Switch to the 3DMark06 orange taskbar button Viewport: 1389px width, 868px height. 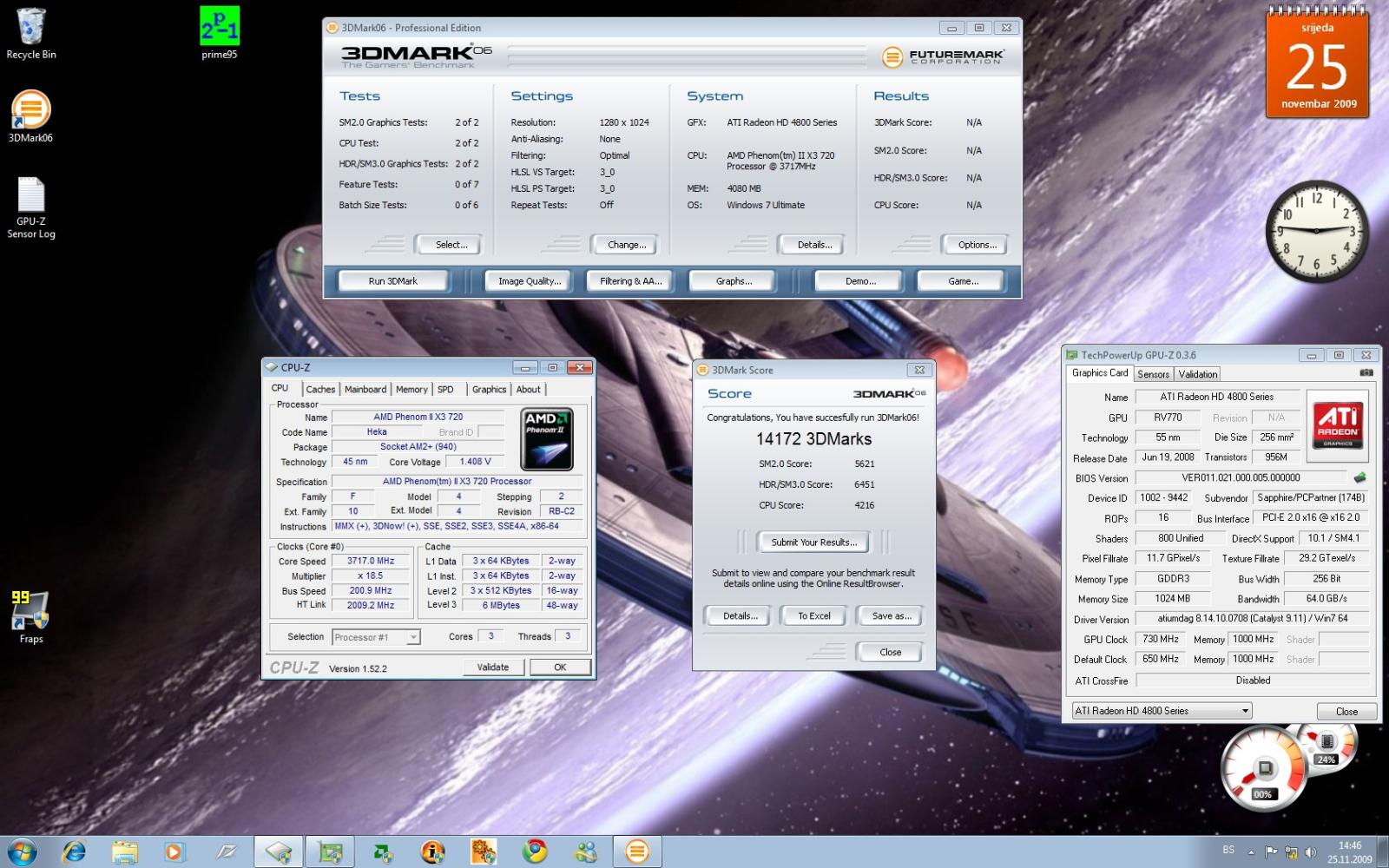coord(637,852)
